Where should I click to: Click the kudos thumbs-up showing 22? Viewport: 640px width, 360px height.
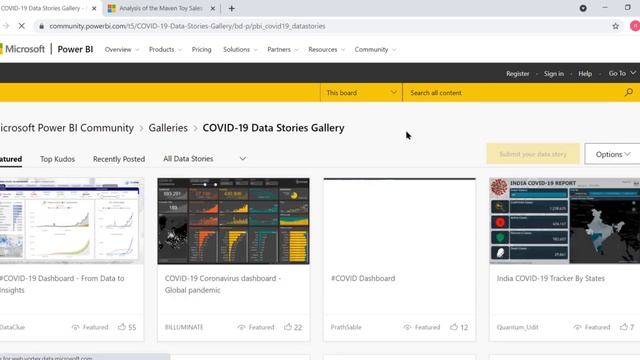(288, 327)
